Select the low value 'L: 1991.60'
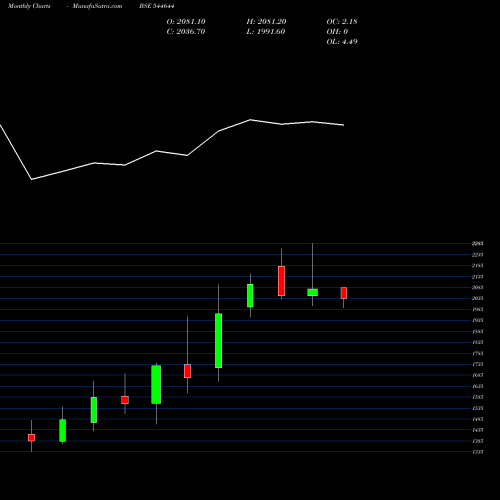The height and width of the screenshot is (500, 500). [x=266, y=32]
